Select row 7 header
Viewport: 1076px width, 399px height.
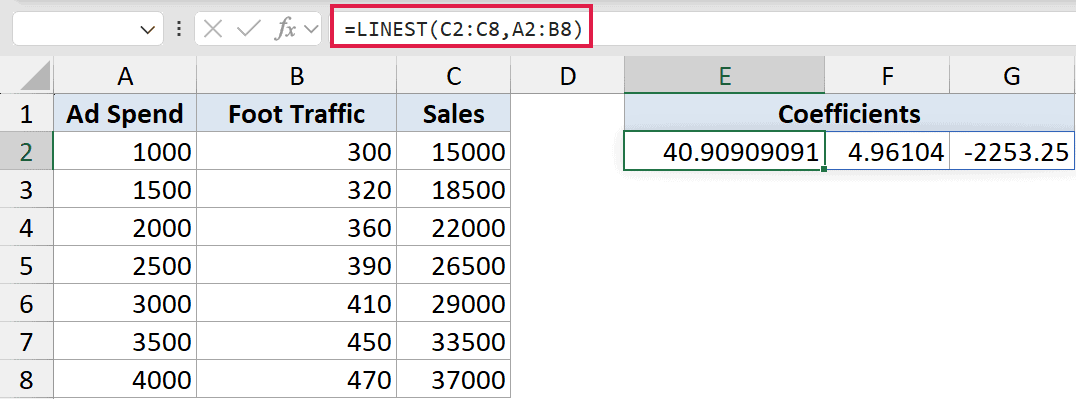click(26, 341)
